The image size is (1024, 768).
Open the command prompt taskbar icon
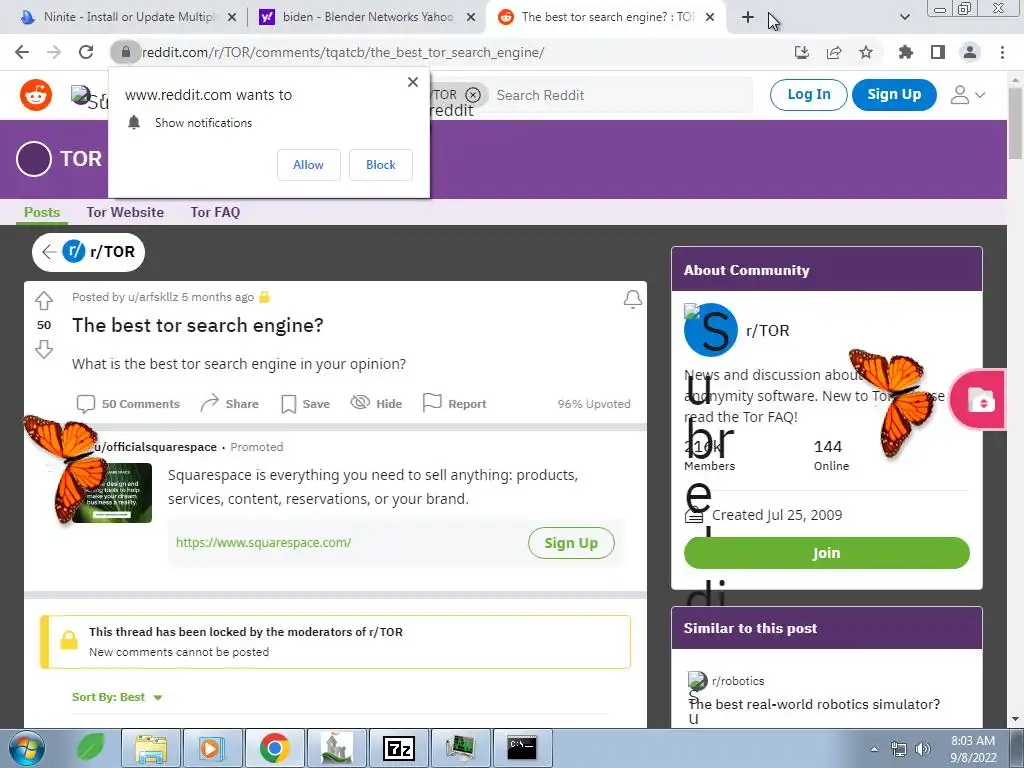522,748
